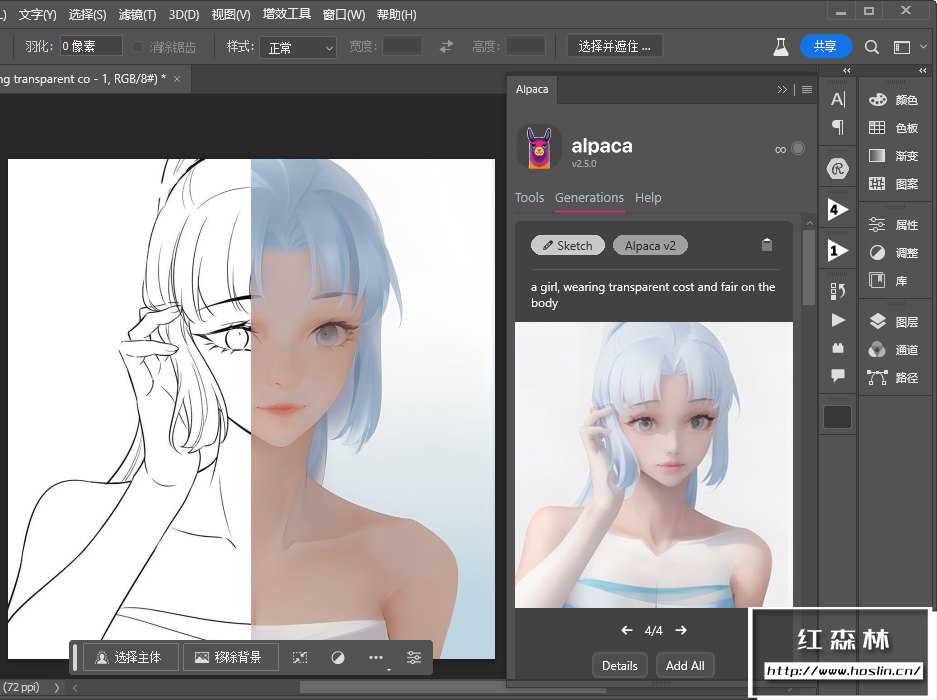This screenshot has width=937, height=700.
Task: Expand the workspace switcher dropdown arrow
Action: pos(923,47)
